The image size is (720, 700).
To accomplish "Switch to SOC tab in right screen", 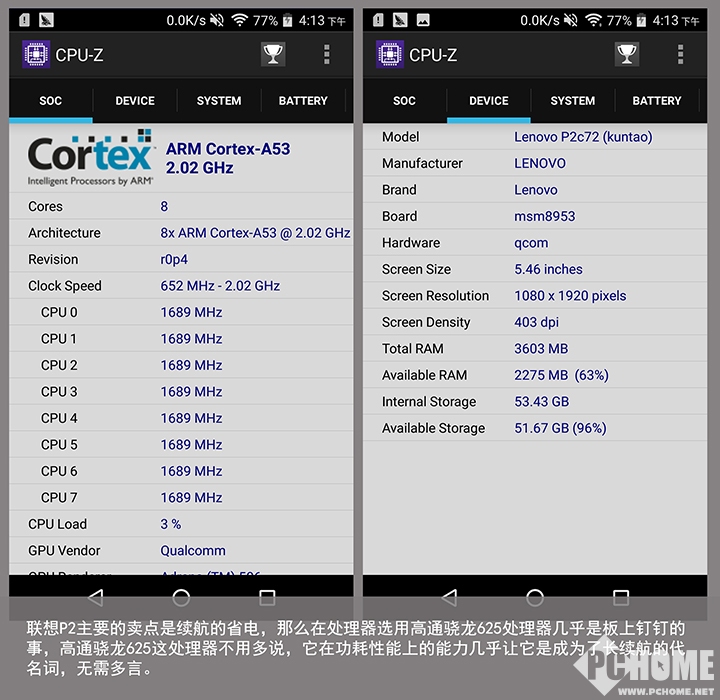I will tap(404, 101).
